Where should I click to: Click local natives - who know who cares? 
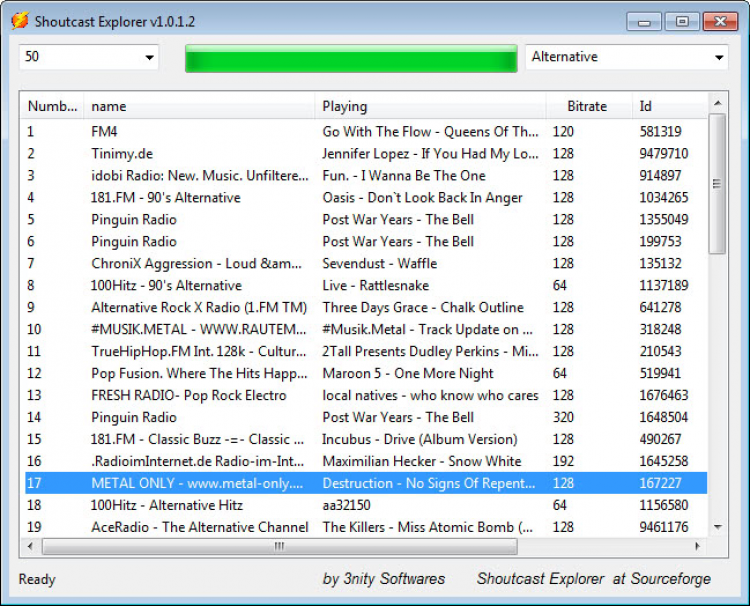(430, 396)
